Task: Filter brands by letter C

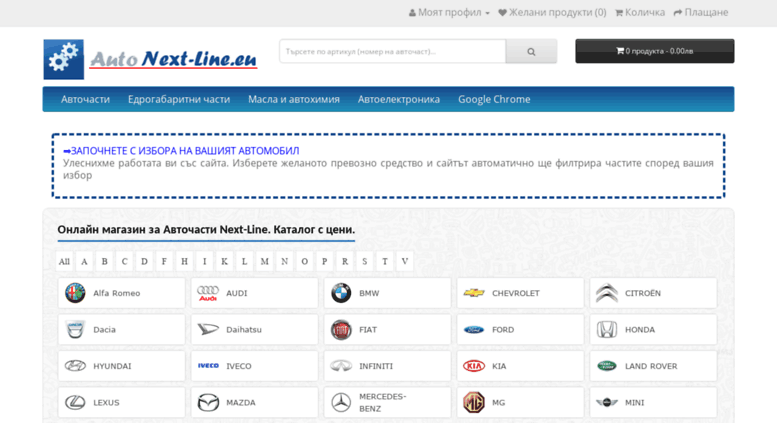Action: [x=124, y=262]
